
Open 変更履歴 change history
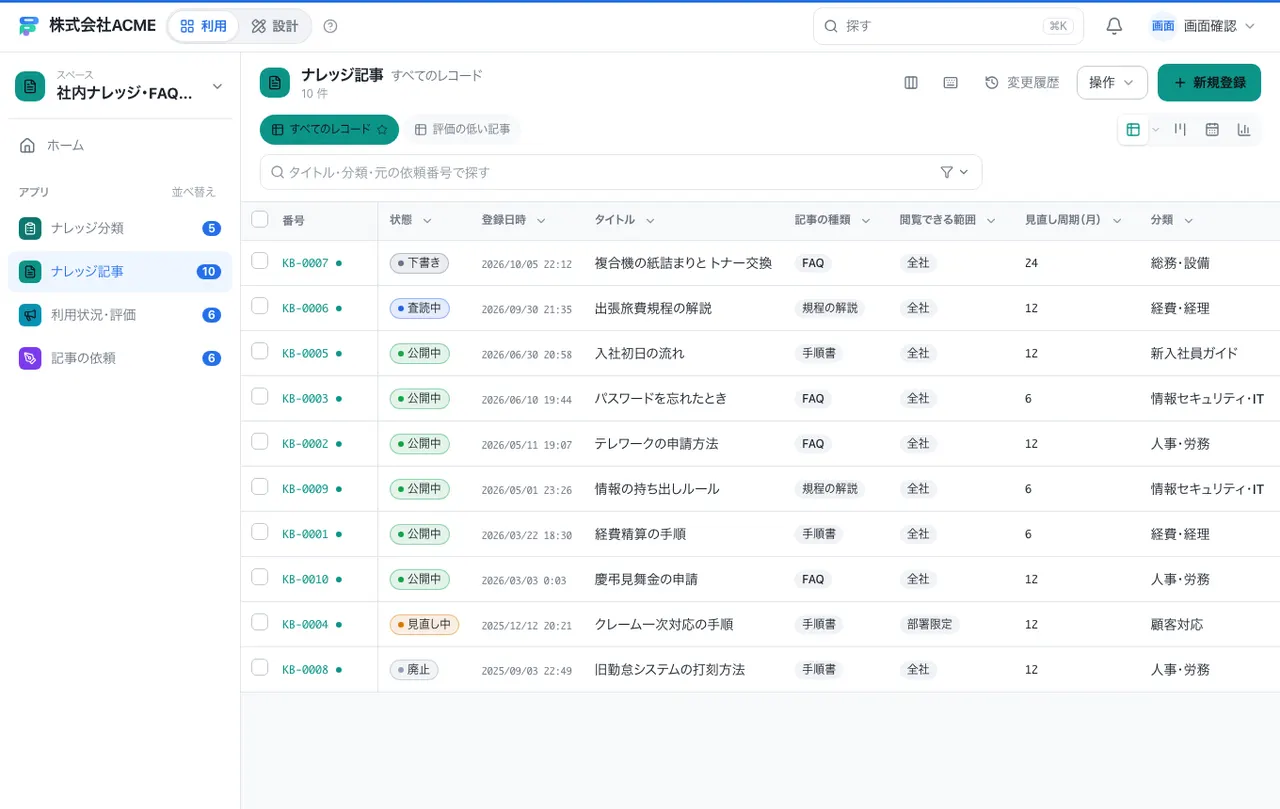pos(1022,83)
